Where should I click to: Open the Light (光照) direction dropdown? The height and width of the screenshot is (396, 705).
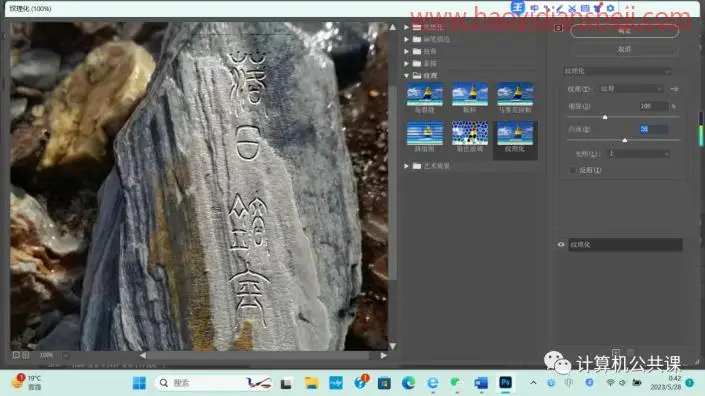coord(638,154)
